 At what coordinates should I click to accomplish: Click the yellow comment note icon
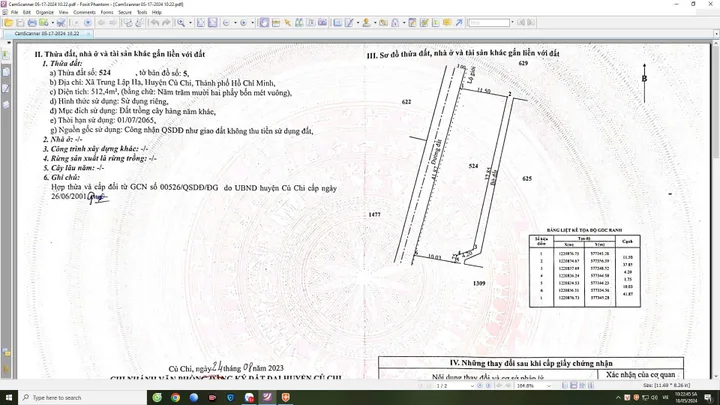click(447, 22)
